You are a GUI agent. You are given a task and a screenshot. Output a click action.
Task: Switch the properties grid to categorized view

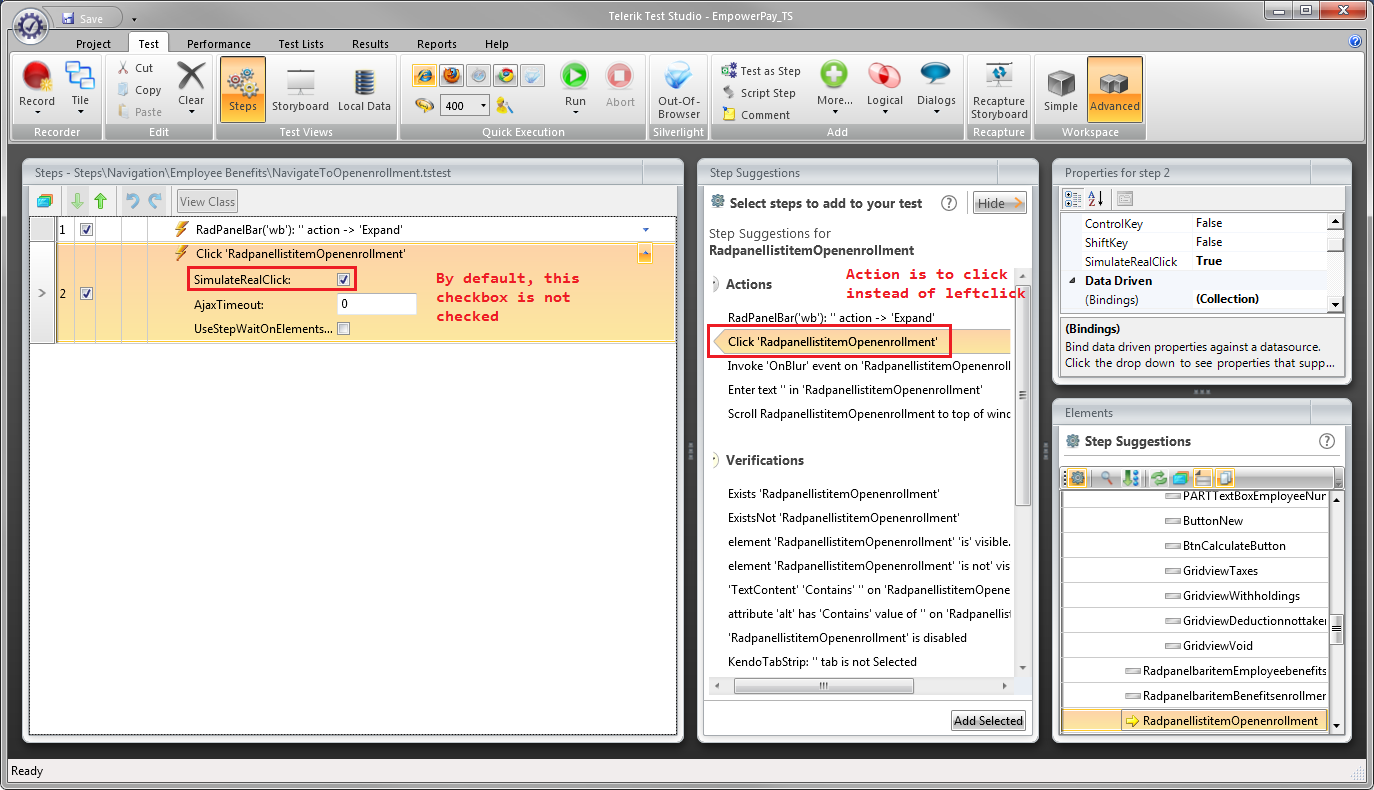pos(1073,199)
